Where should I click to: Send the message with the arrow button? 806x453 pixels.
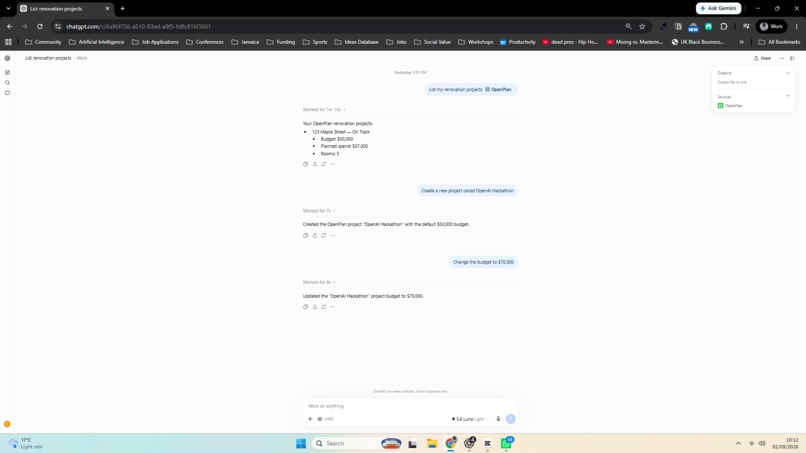click(x=510, y=419)
